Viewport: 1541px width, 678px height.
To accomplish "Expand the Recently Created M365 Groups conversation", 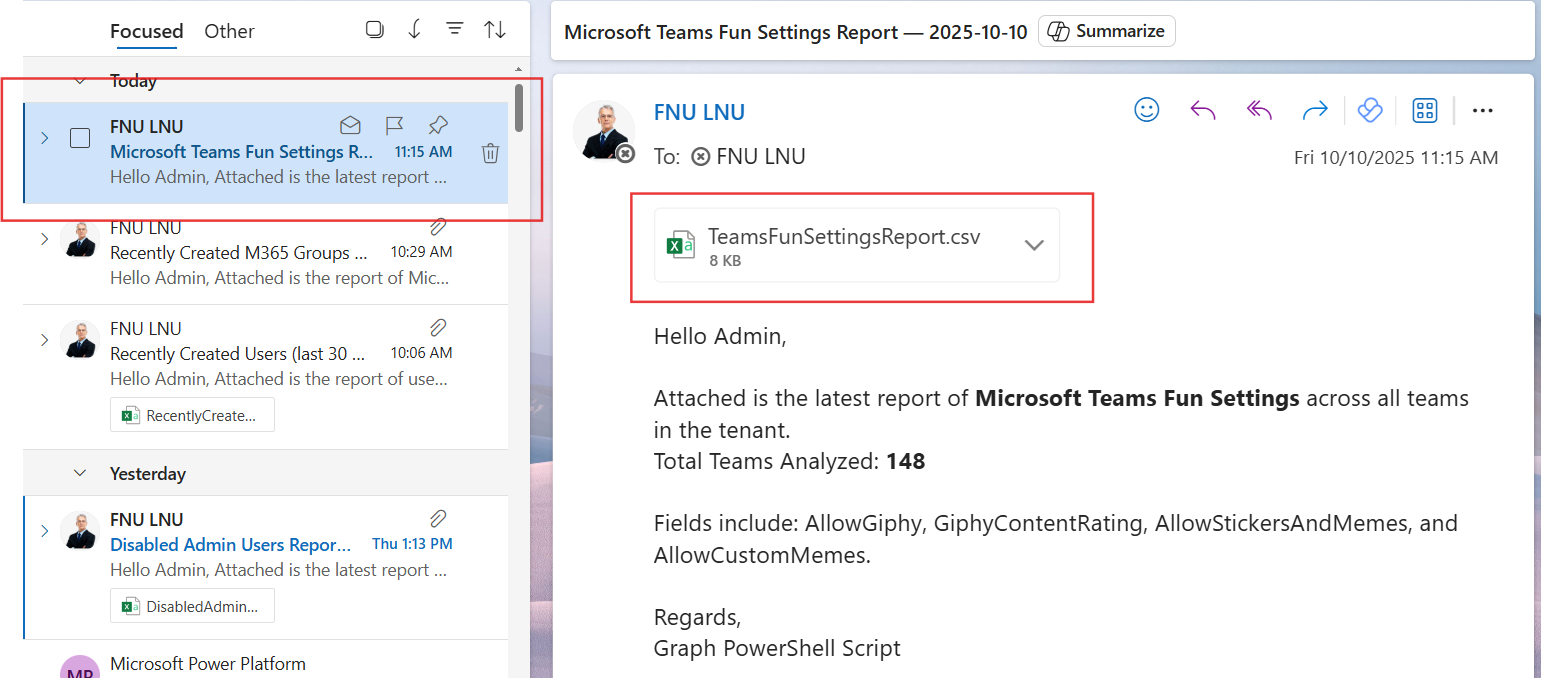I will [x=44, y=239].
